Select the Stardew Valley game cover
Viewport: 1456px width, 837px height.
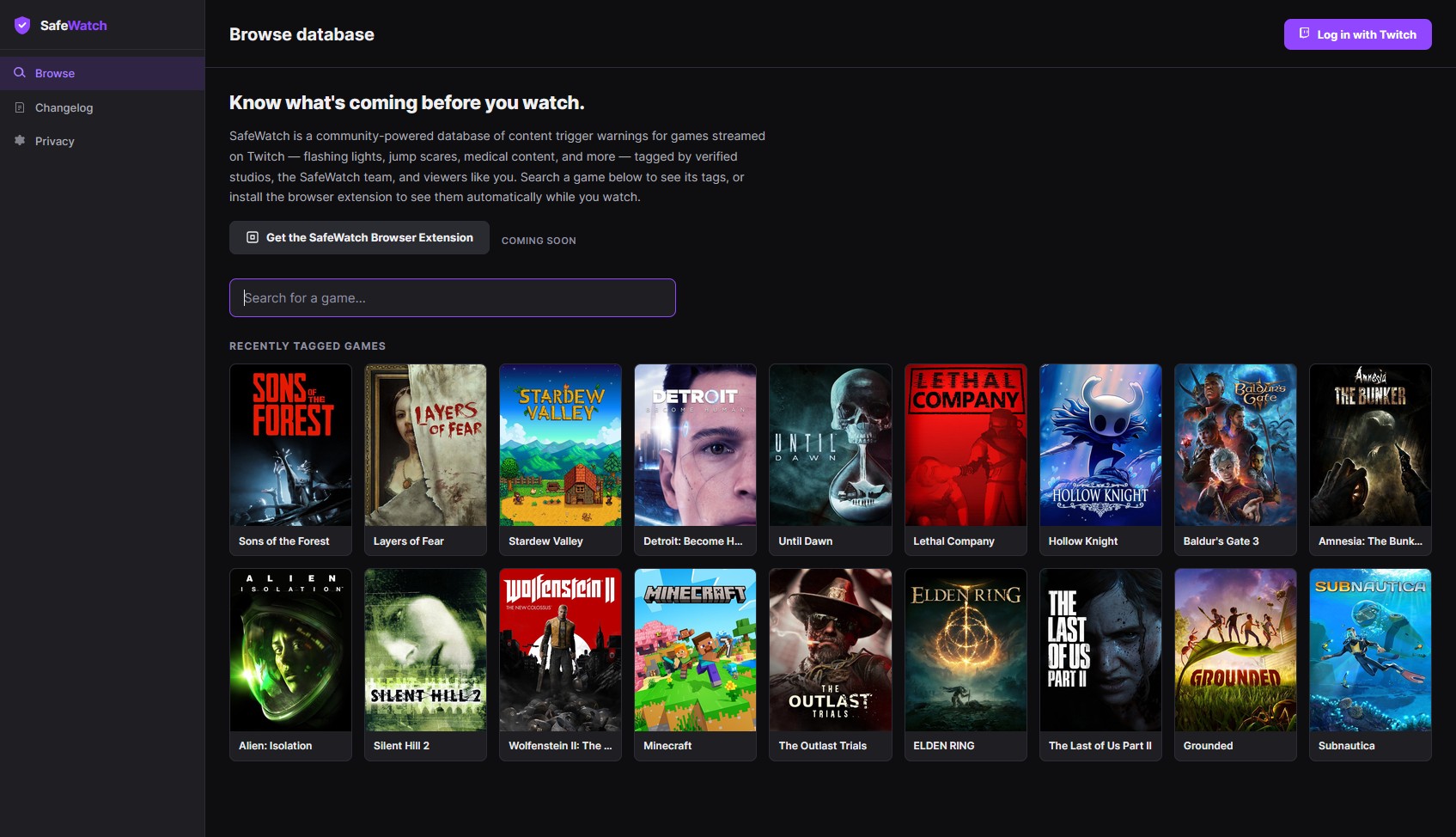point(560,445)
